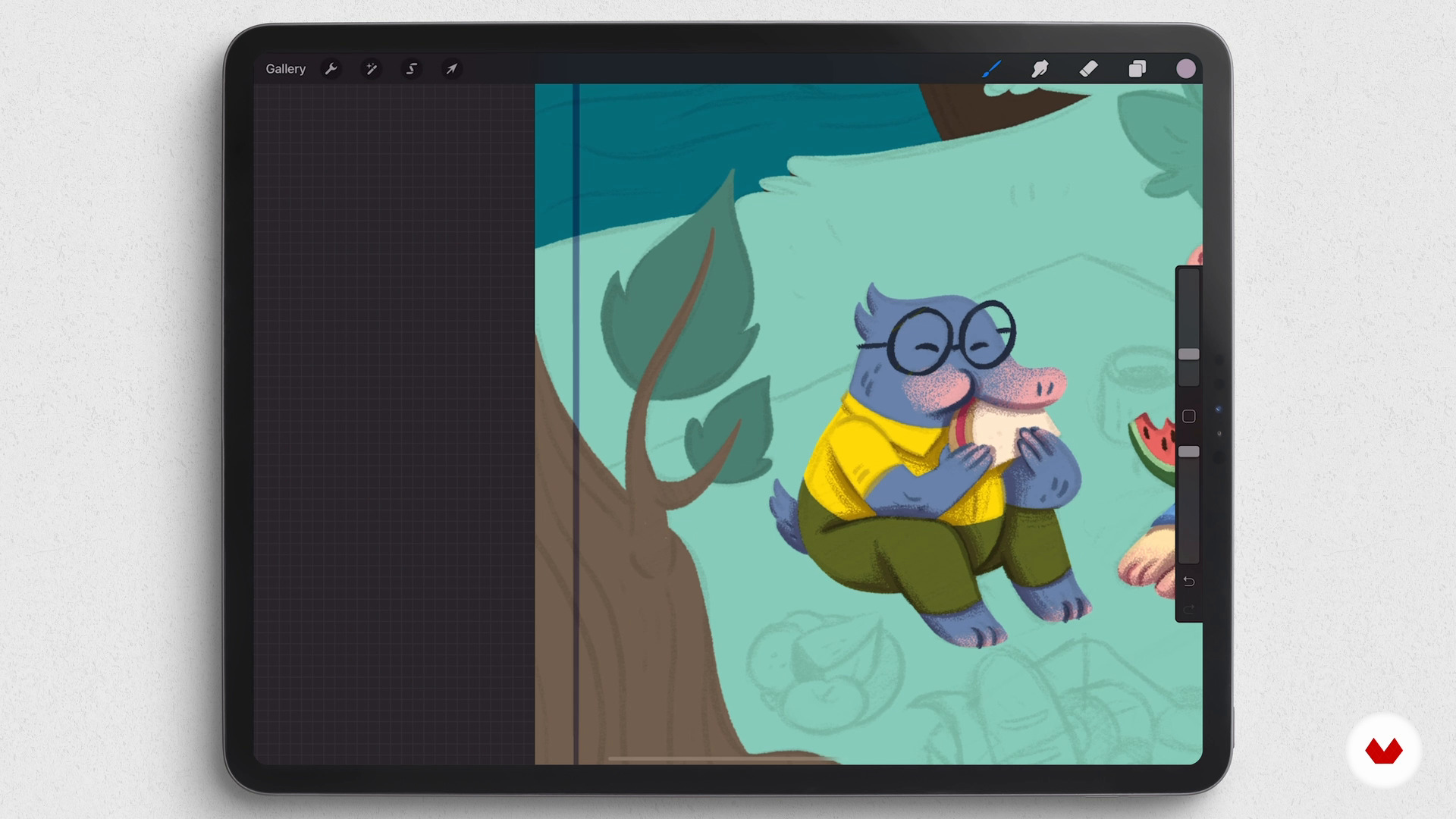Click the brush opacity slider handle
Screen dimensions: 1456x819
pyautogui.click(x=1188, y=452)
